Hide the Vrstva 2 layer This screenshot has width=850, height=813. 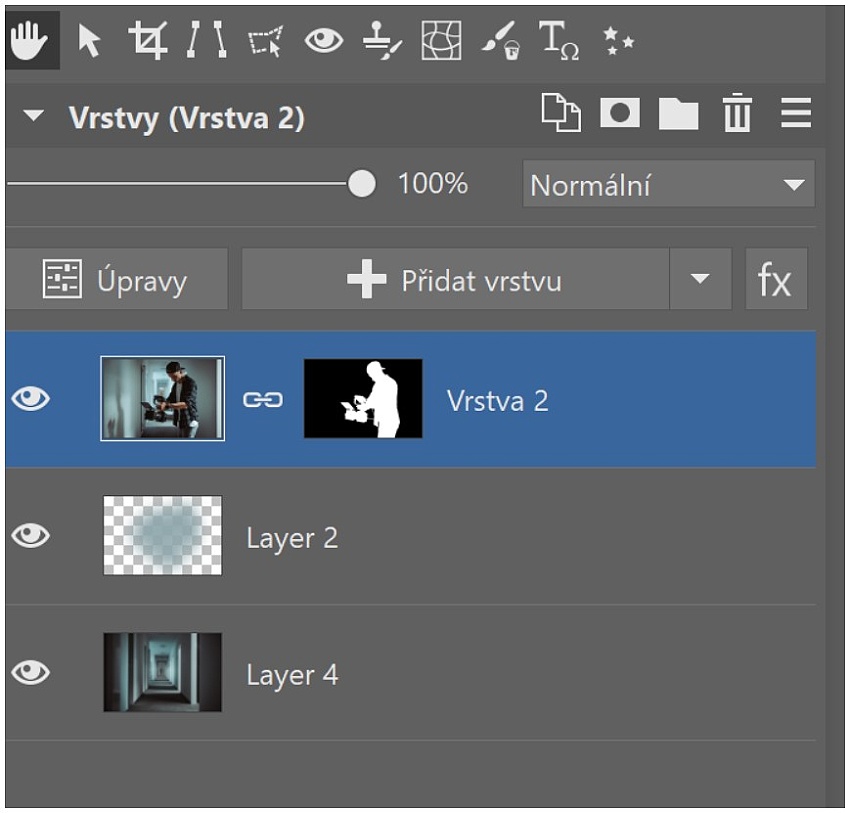tap(30, 399)
